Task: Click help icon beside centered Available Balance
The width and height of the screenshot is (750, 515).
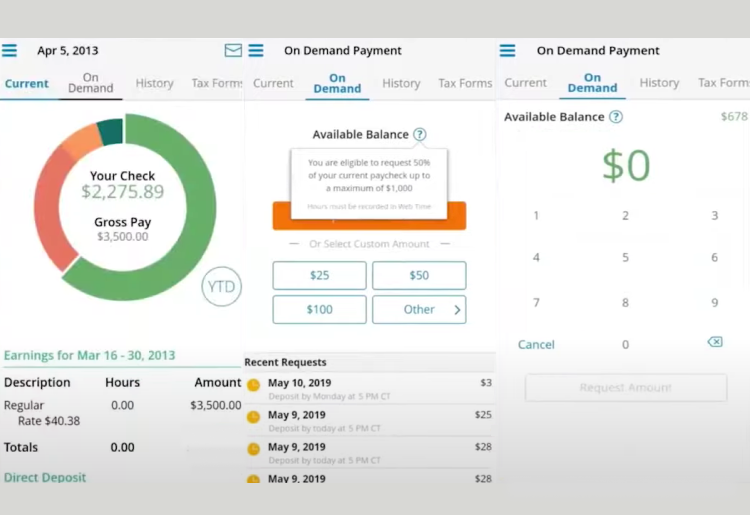Action: (x=420, y=135)
